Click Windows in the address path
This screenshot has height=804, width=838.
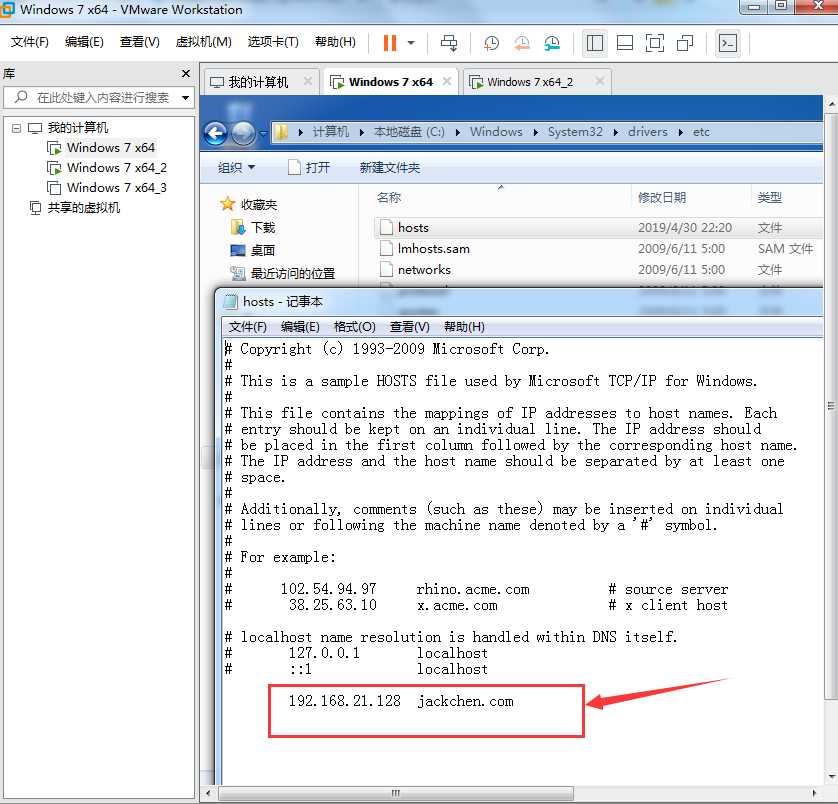pyautogui.click(x=496, y=132)
